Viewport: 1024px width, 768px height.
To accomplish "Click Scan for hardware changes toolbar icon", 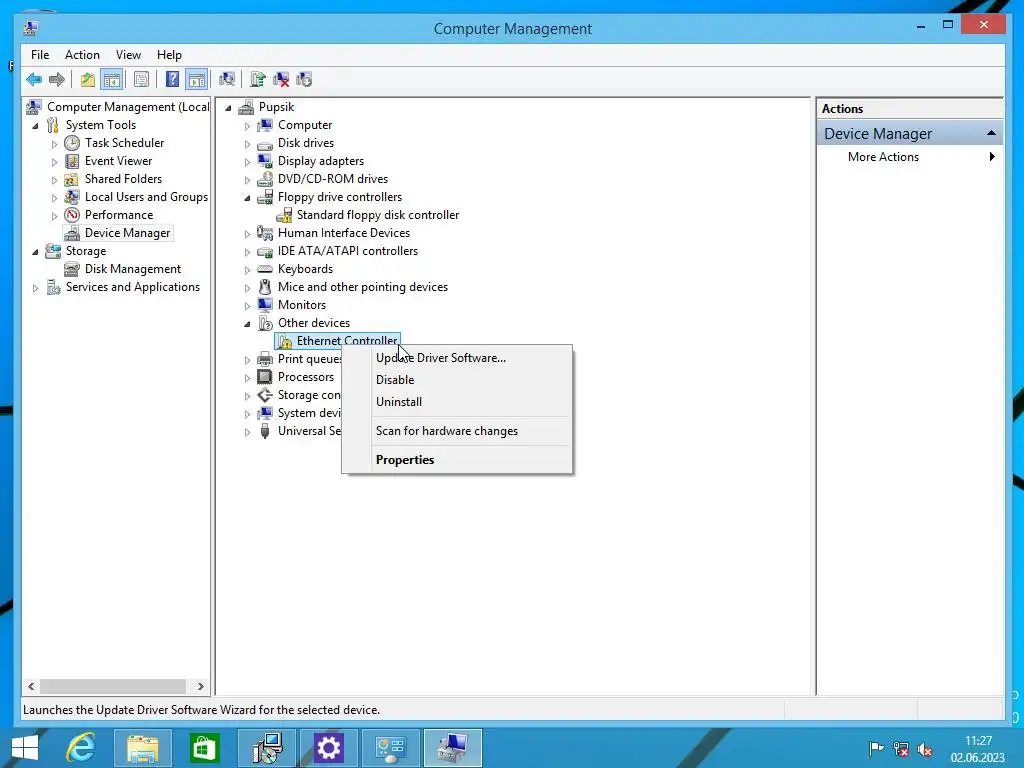I will pos(227,80).
